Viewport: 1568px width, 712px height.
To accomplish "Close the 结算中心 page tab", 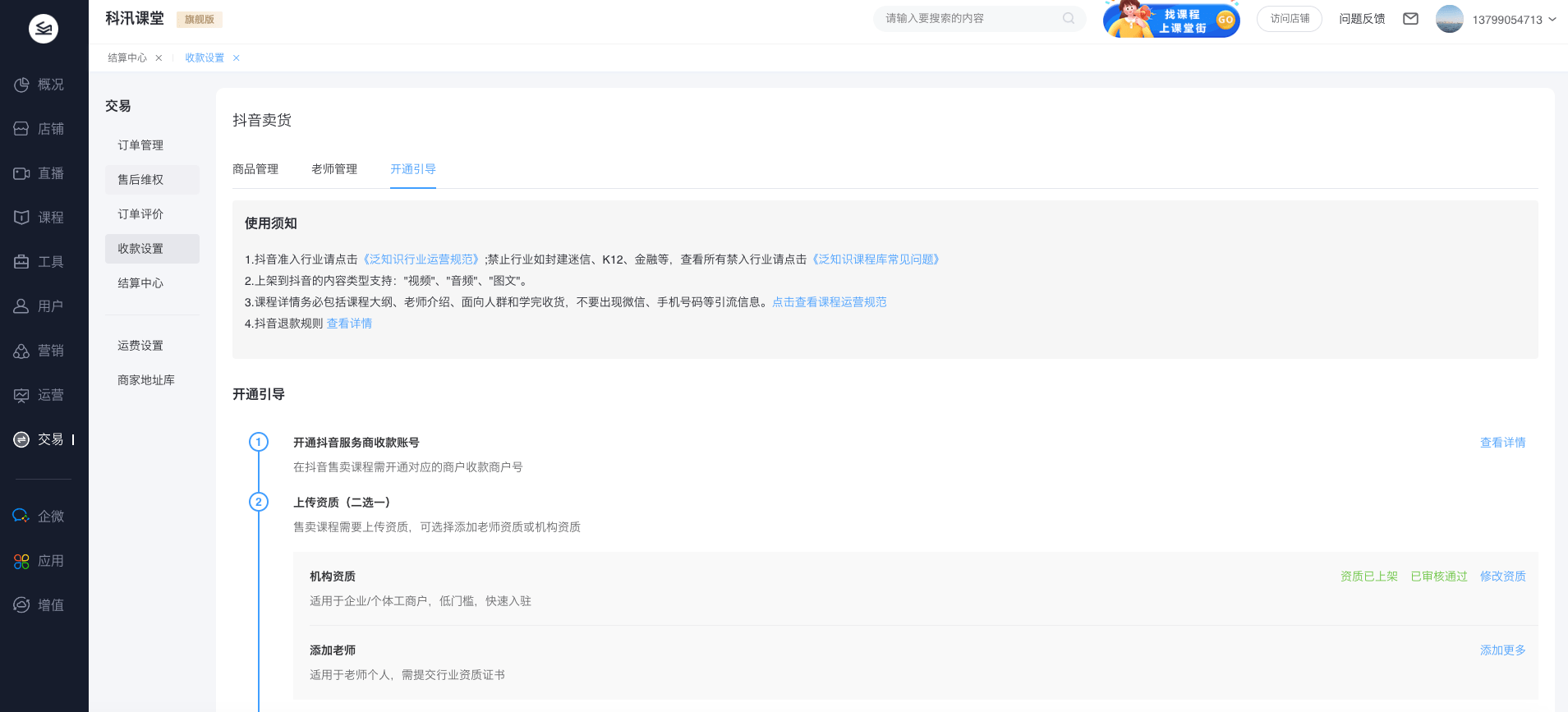I will point(159,57).
